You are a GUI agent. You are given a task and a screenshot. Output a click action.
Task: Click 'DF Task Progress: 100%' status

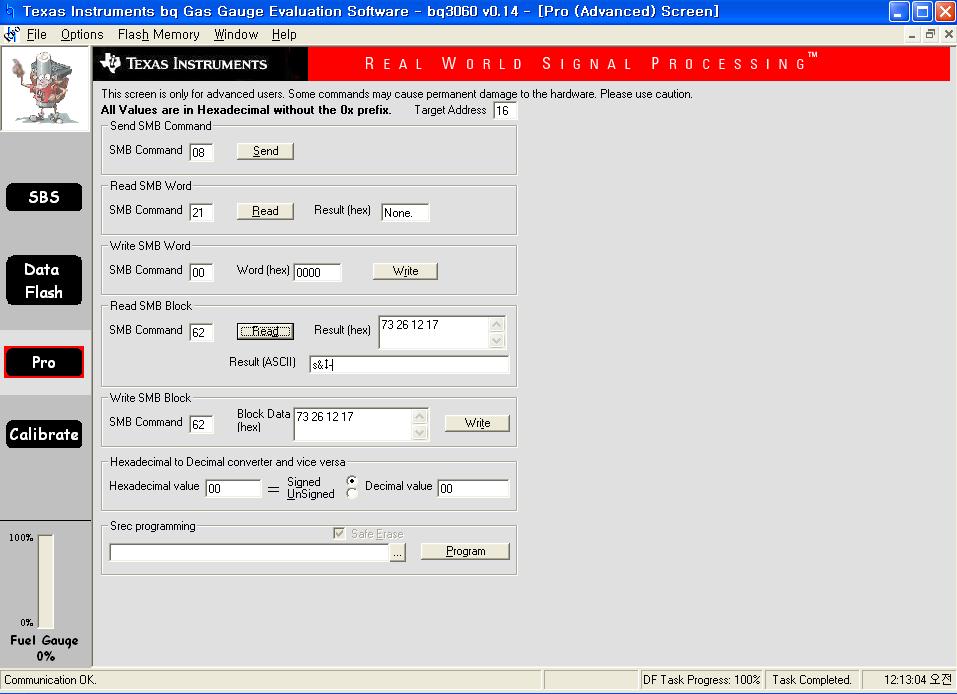click(x=701, y=679)
